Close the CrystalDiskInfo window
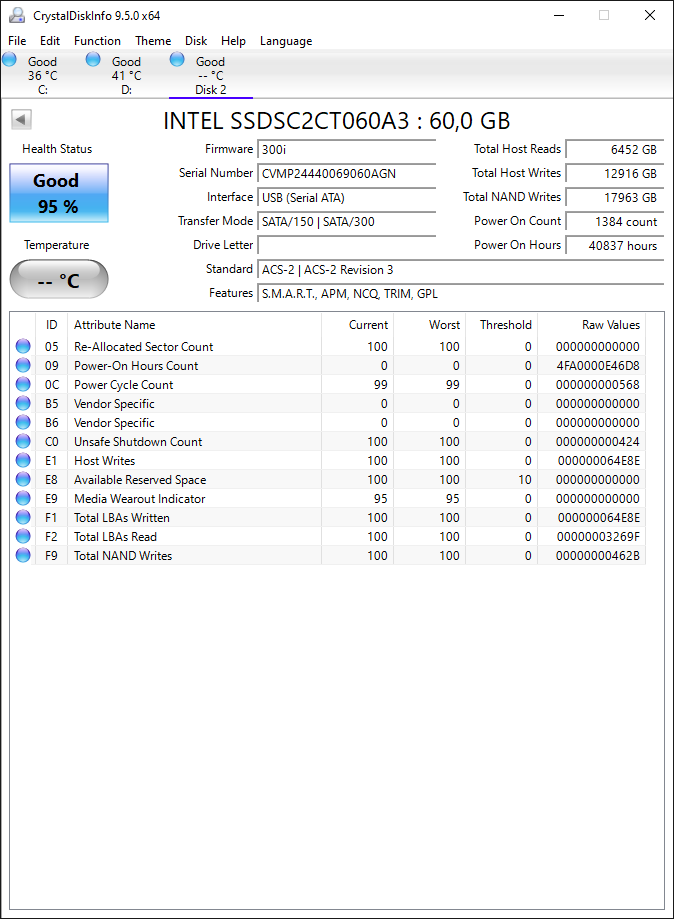Viewport: 674px width, 919px height. [650, 15]
